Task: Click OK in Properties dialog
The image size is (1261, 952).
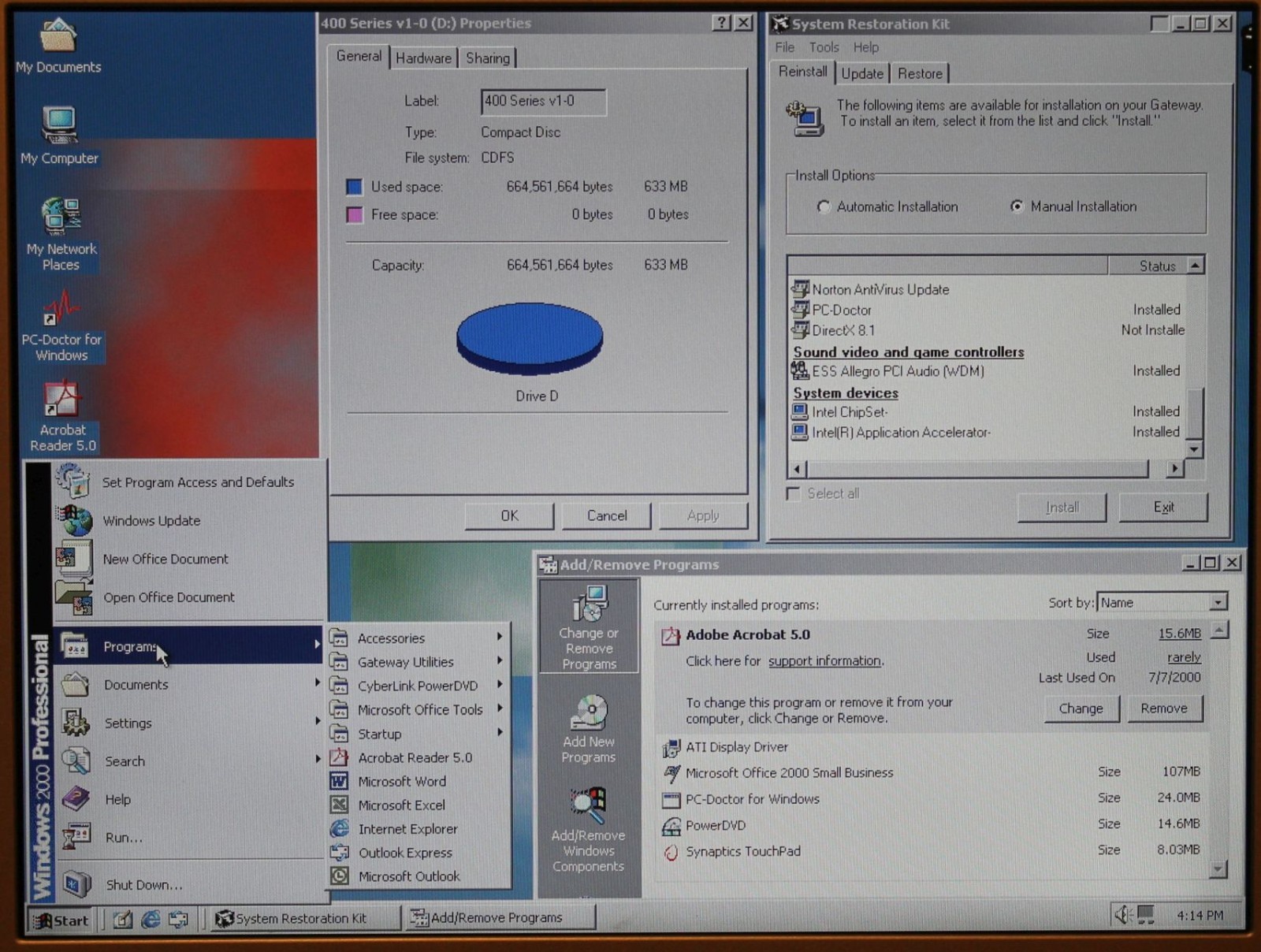Action: coord(509,515)
